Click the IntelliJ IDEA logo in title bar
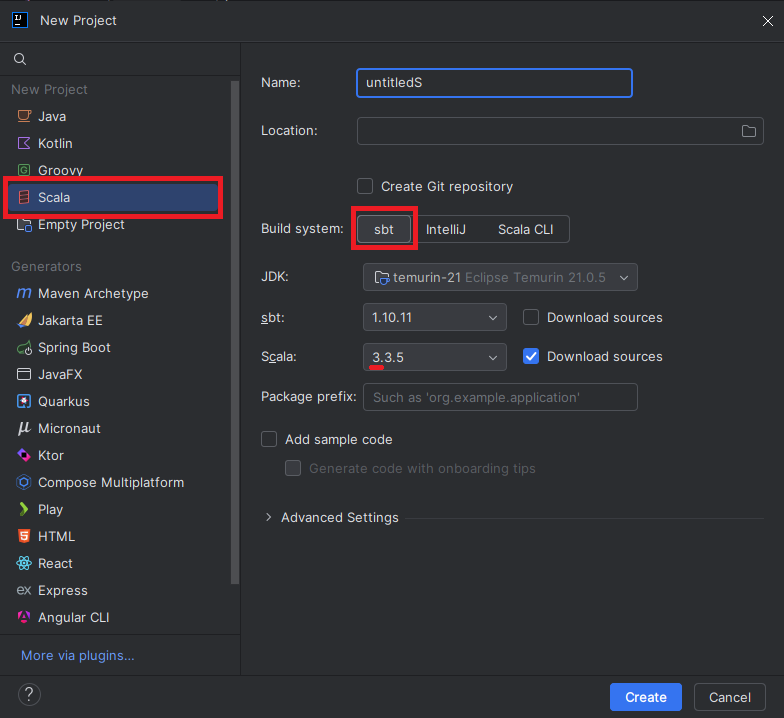 20,20
